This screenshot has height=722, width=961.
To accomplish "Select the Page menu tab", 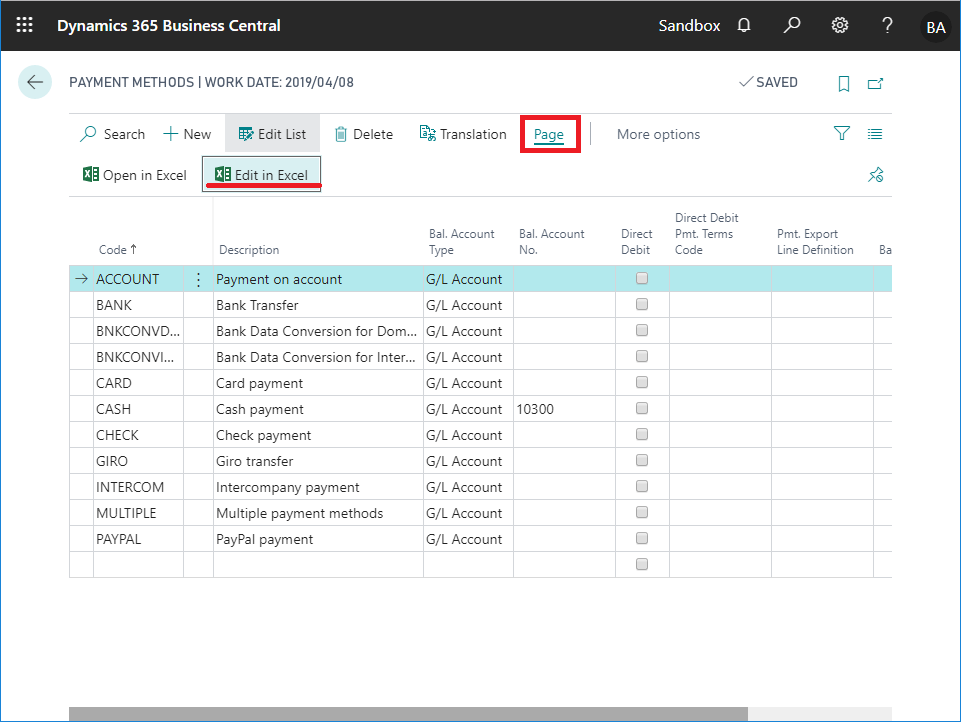I will (x=549, y=134).
